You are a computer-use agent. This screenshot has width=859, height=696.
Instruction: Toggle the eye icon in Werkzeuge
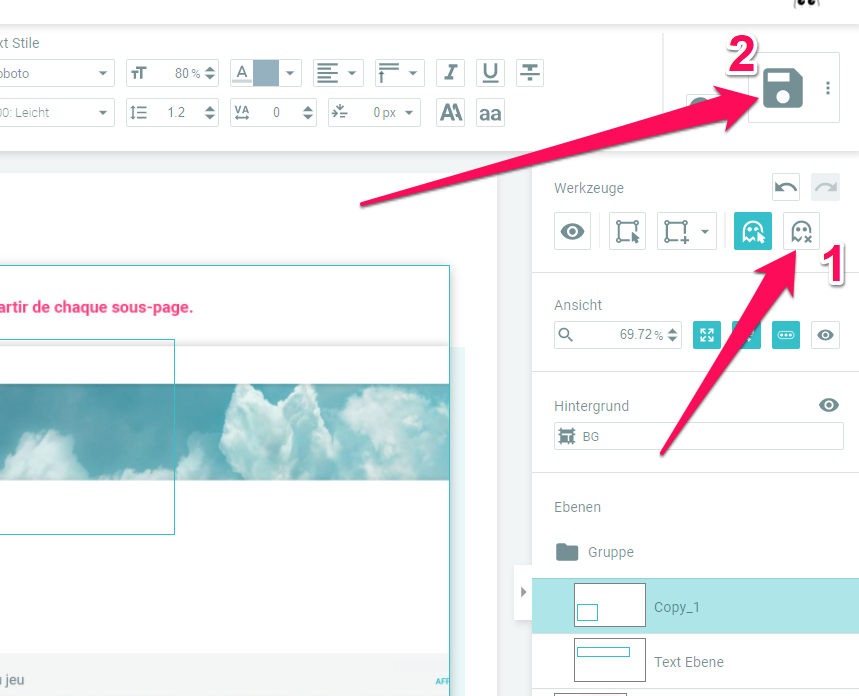pyautogui.click(x=573, y=231)
